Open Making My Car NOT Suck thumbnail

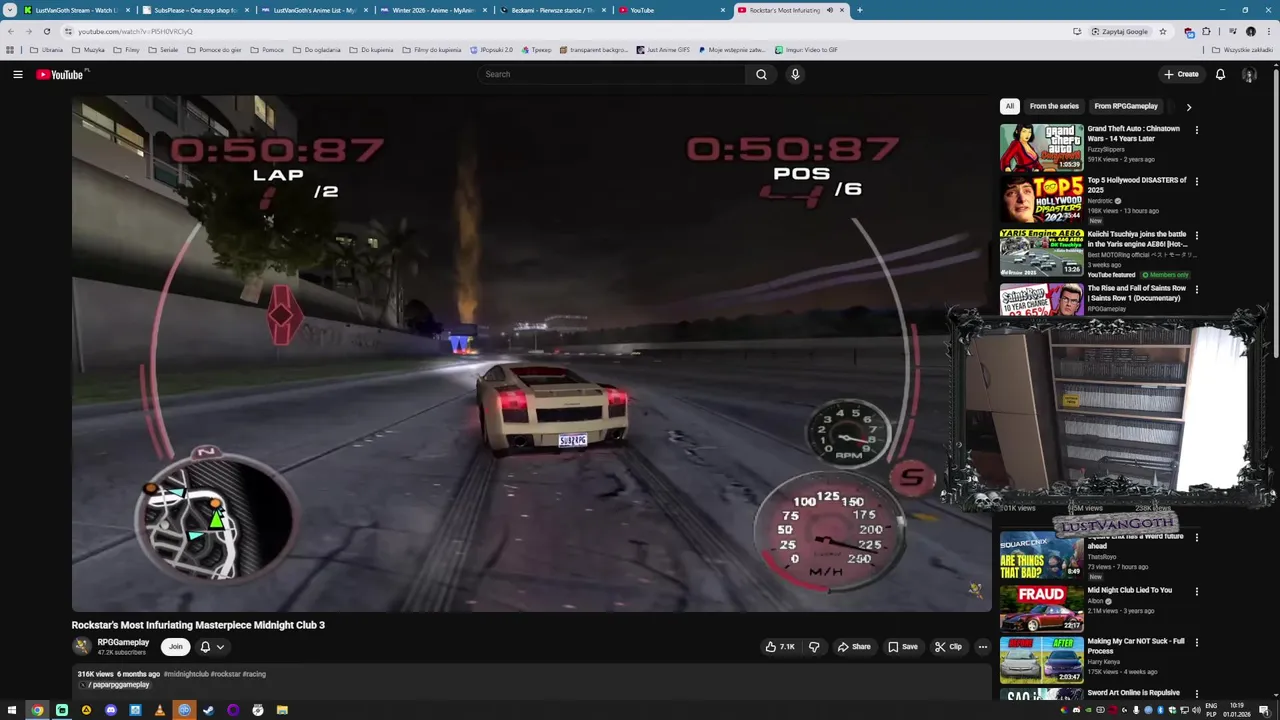(x=1041, y=660)
